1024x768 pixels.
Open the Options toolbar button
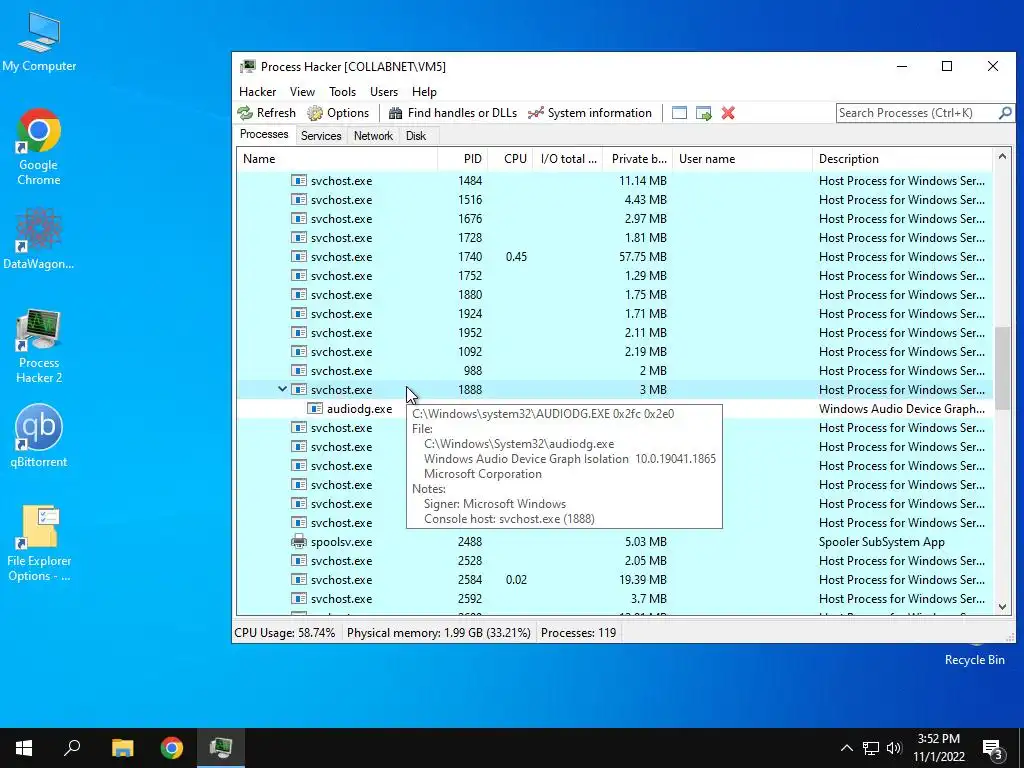pos(338,113)
